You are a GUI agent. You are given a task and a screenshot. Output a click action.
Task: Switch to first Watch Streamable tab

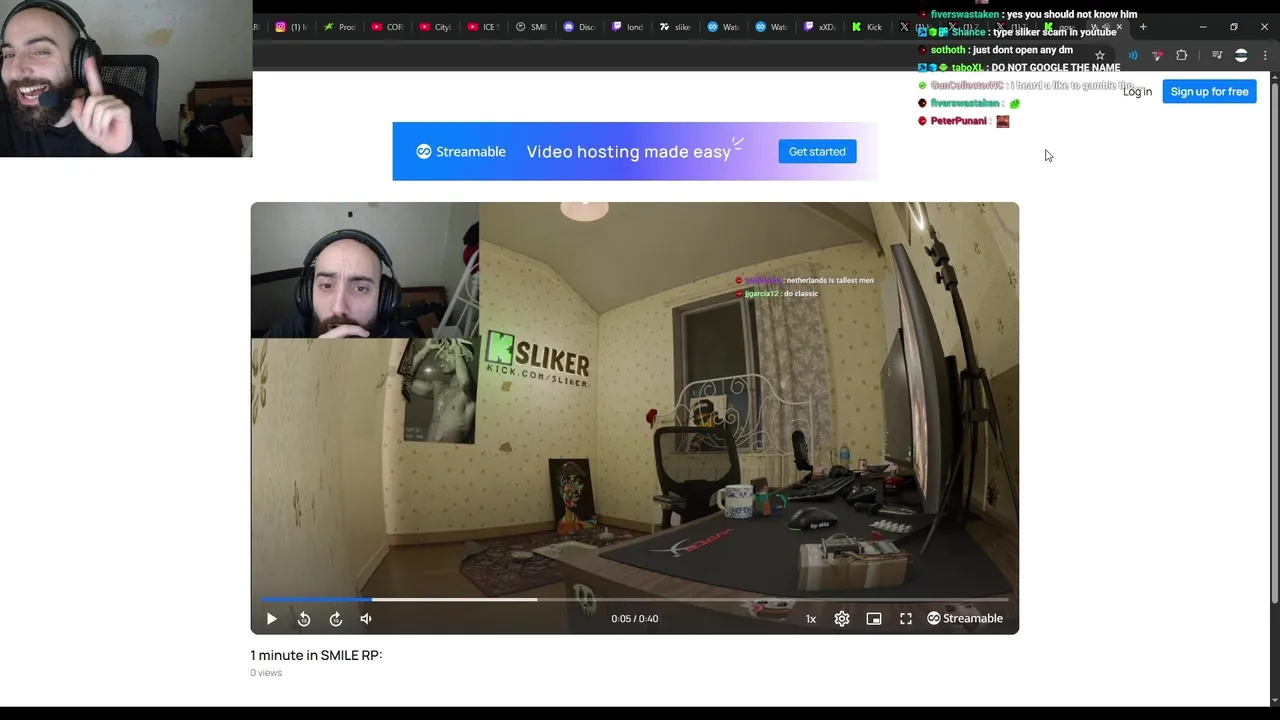pyautogui.click(x=723, y=27)
